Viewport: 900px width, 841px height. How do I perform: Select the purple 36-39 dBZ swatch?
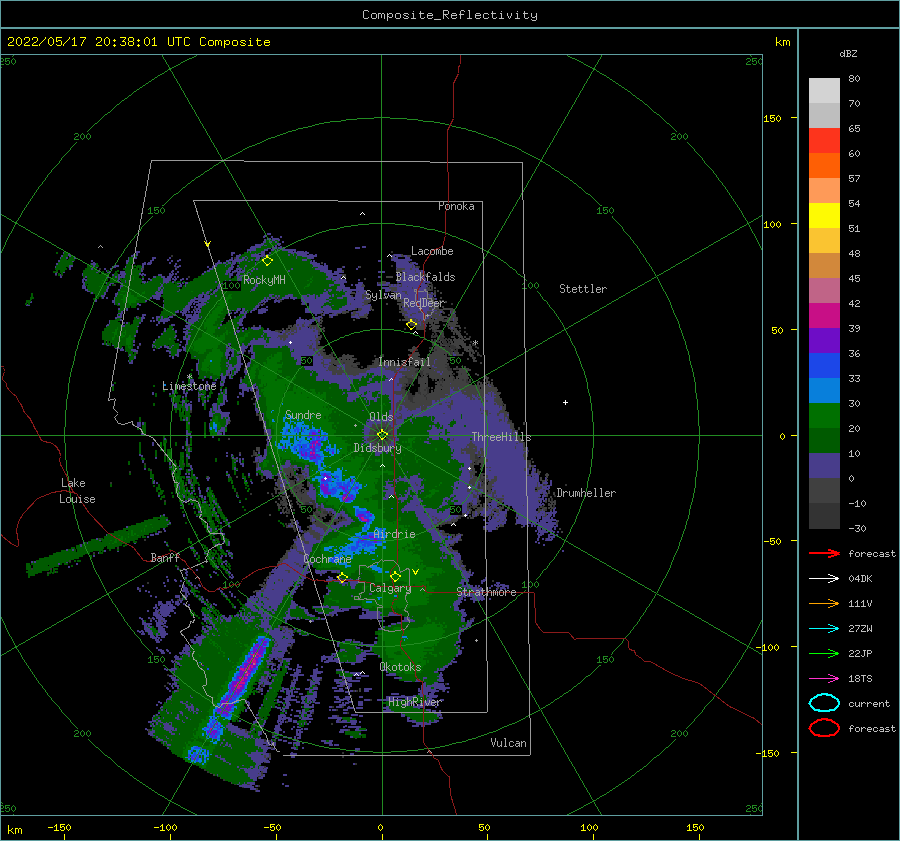824,340
